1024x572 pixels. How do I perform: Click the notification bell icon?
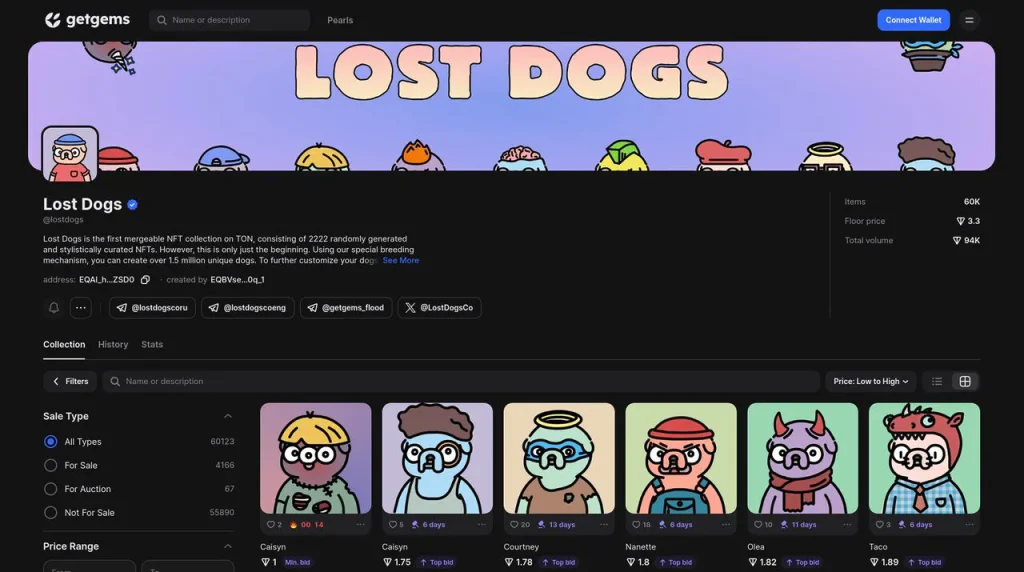54,308
